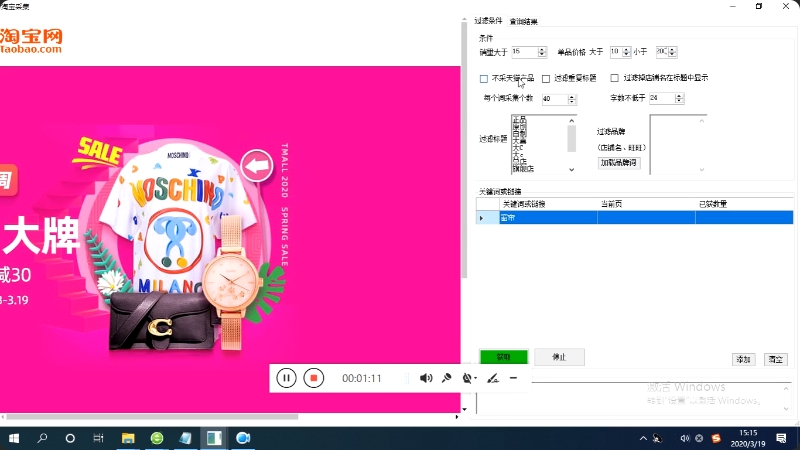Screen dimensions: 800x450
Task: Open Task View on the taskbar
Action: (x=98, y=438)
